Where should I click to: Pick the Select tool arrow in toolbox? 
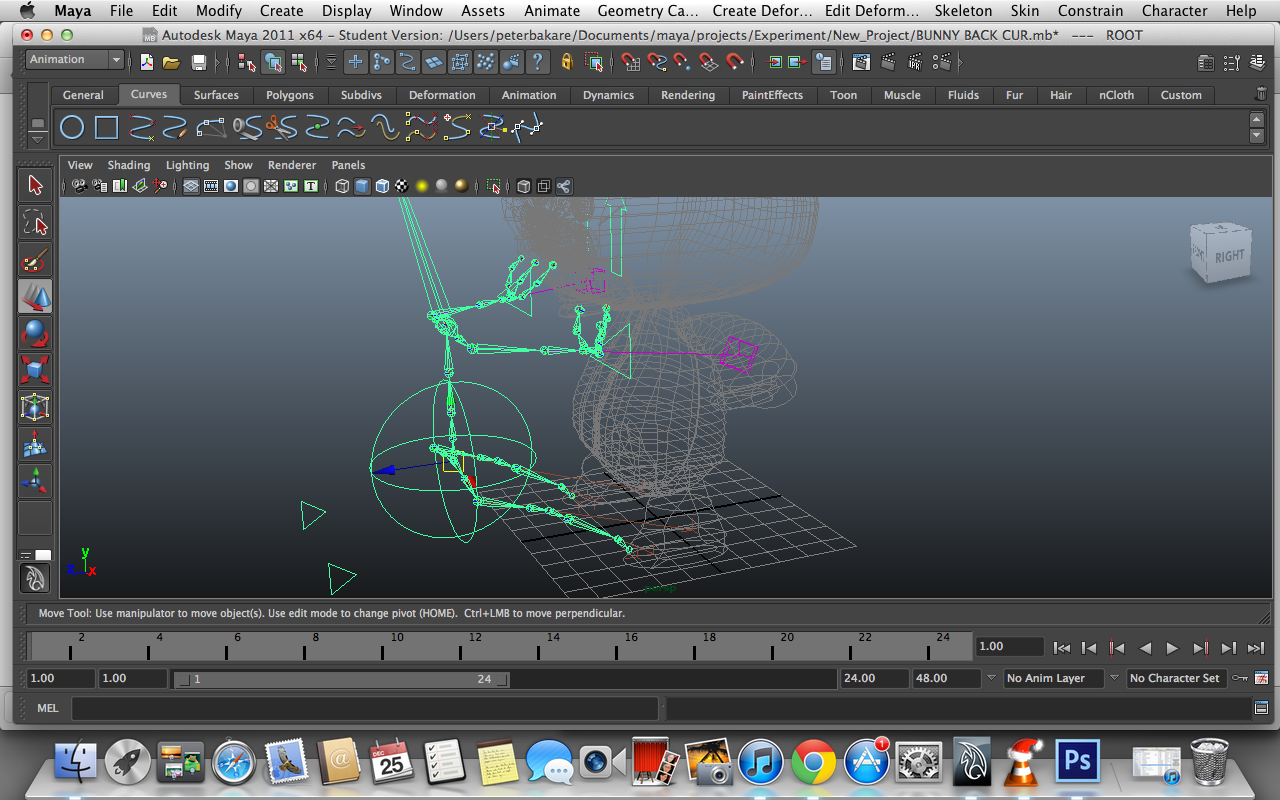pos(35,185)
